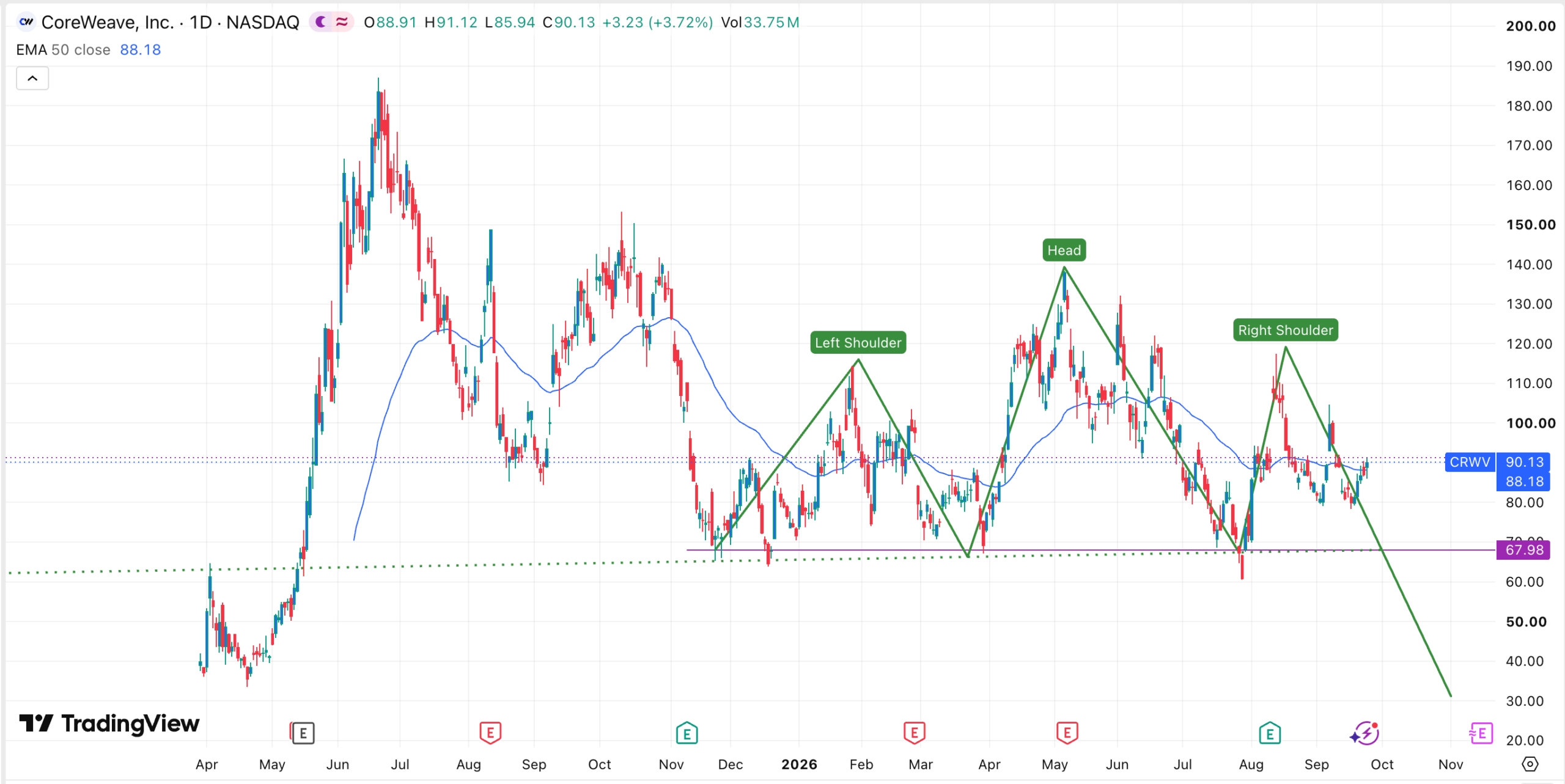
Task: Open the red E earnings marker left of the Head peak's Jun
Action: [x=1067, y=733]
